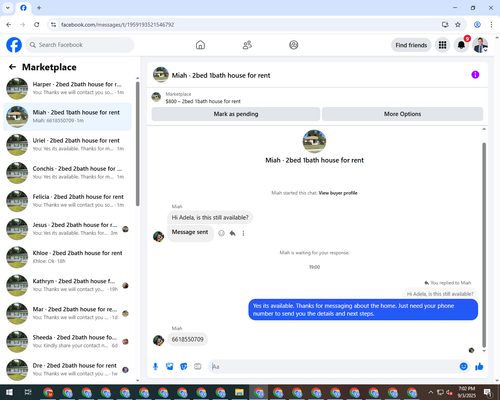Open Conchis's 2bed 2bath house conversation
This screenshot has height=400, width=500.
67,173
